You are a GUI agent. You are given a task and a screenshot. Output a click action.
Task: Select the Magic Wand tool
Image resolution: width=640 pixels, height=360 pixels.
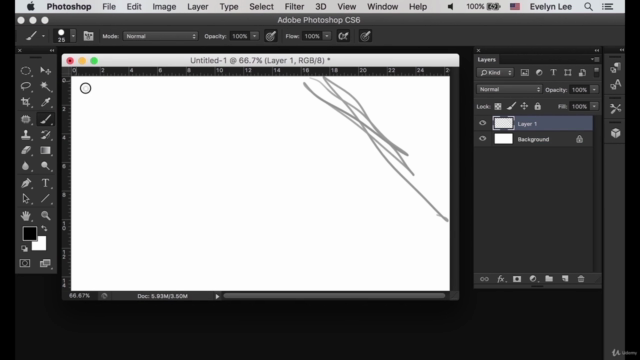click(x=45, y=86)
